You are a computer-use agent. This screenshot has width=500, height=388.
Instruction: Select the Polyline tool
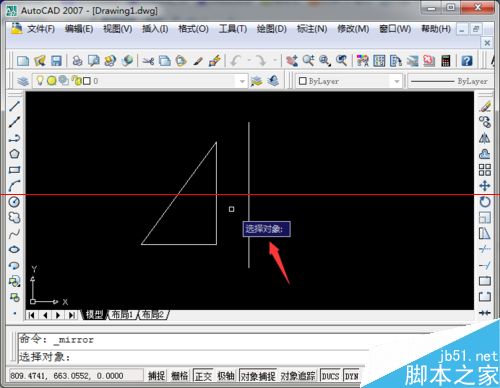(14, 138)
